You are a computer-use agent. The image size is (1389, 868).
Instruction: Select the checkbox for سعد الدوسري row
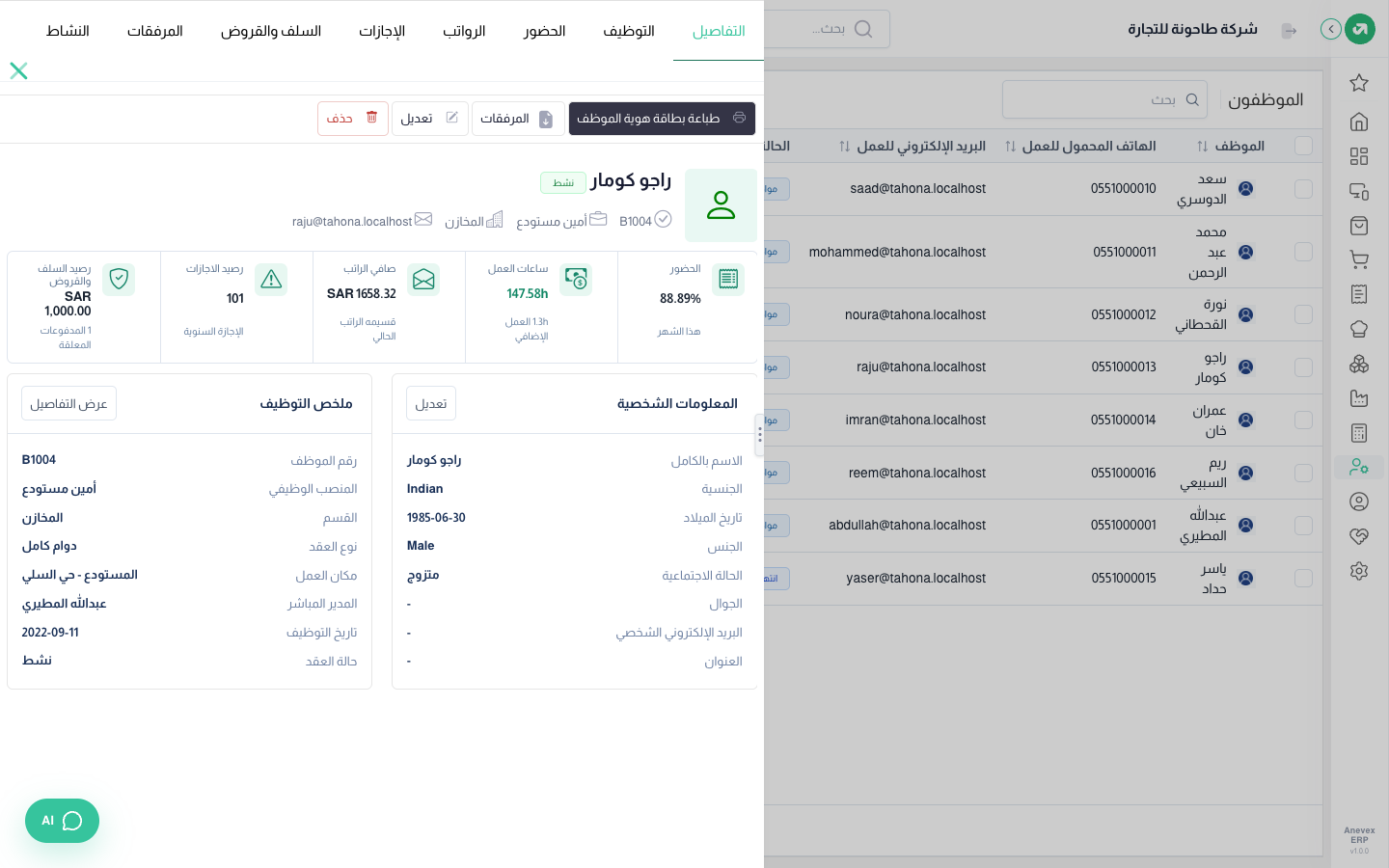pyautogui.click(x=1303, y=189)
